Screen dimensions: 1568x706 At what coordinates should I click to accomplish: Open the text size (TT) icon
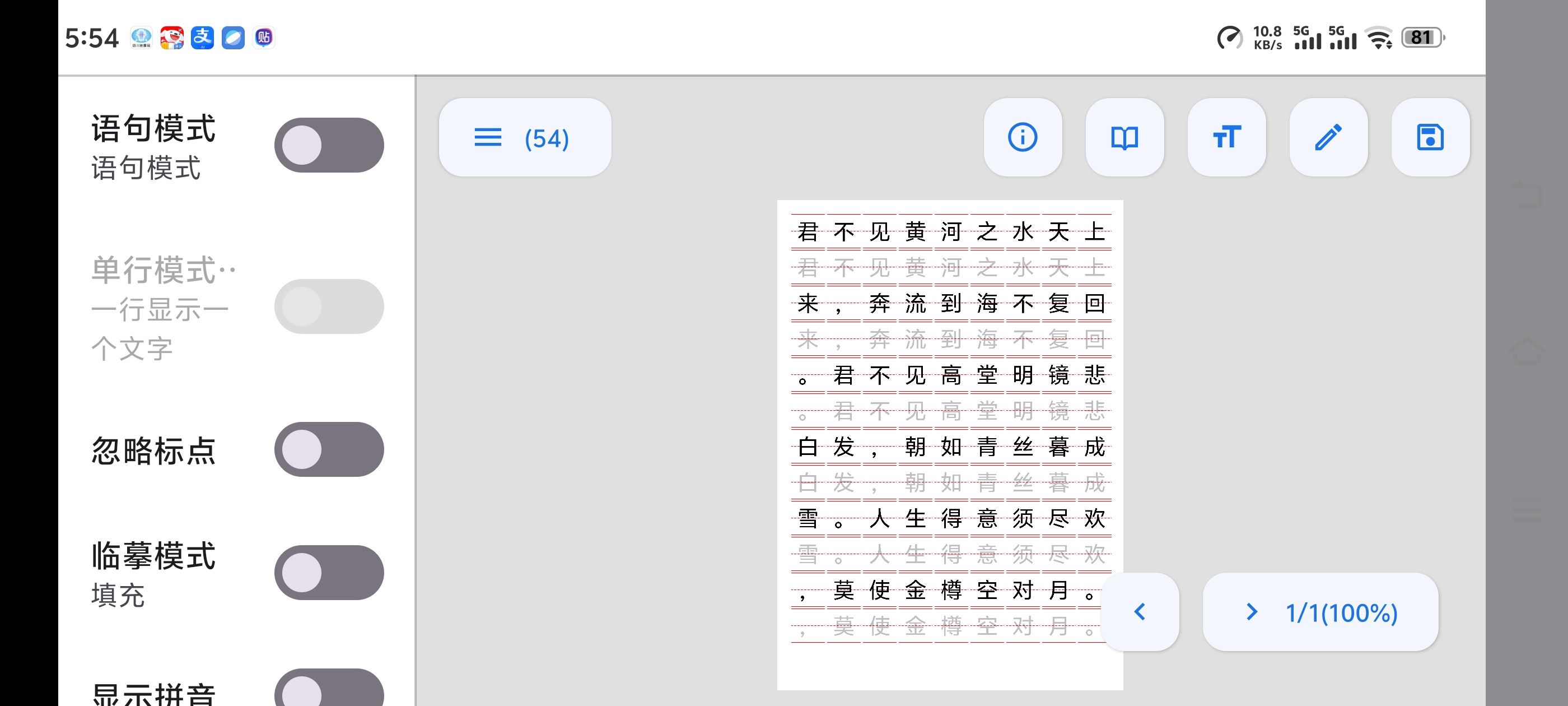(x=1226, y=138)
